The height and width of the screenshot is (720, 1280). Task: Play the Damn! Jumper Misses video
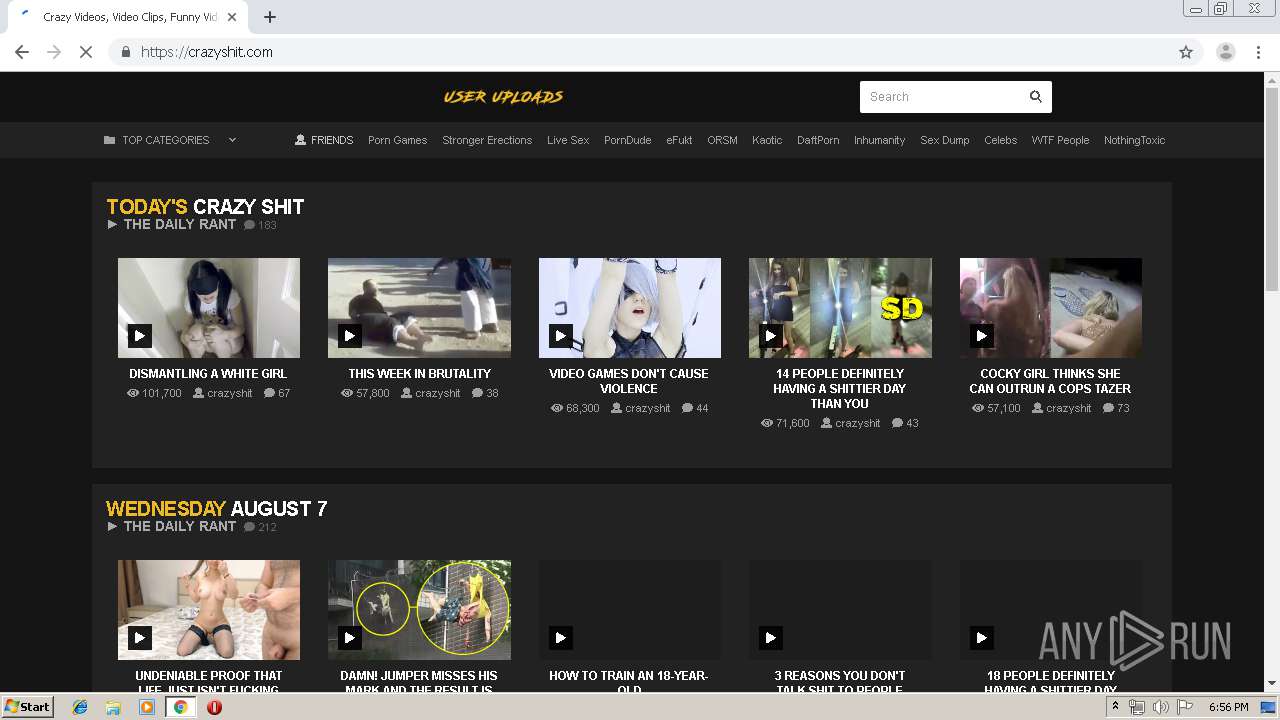click(349, 638)
